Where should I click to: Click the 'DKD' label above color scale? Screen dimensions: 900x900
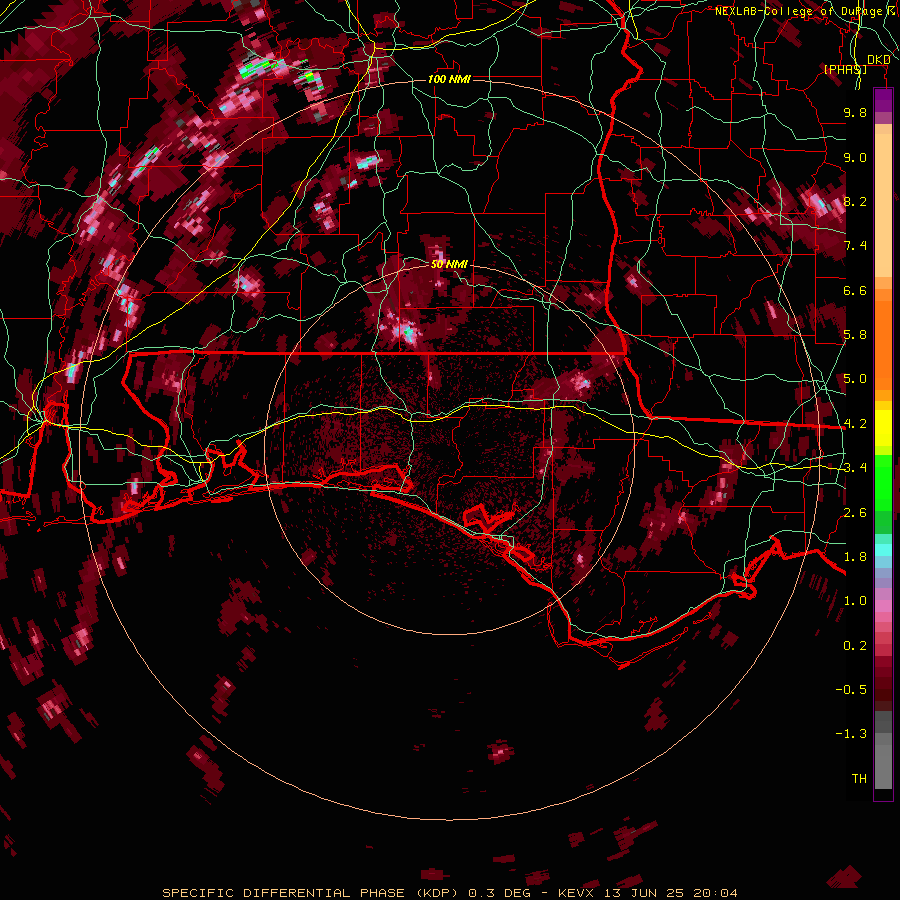tap(878, 60)
